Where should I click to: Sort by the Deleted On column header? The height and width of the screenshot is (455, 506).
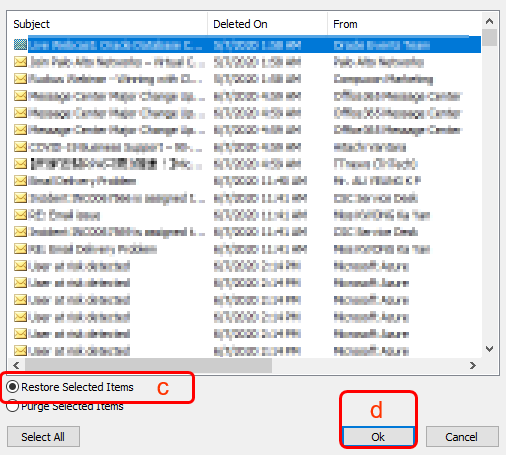click(267, 24)
